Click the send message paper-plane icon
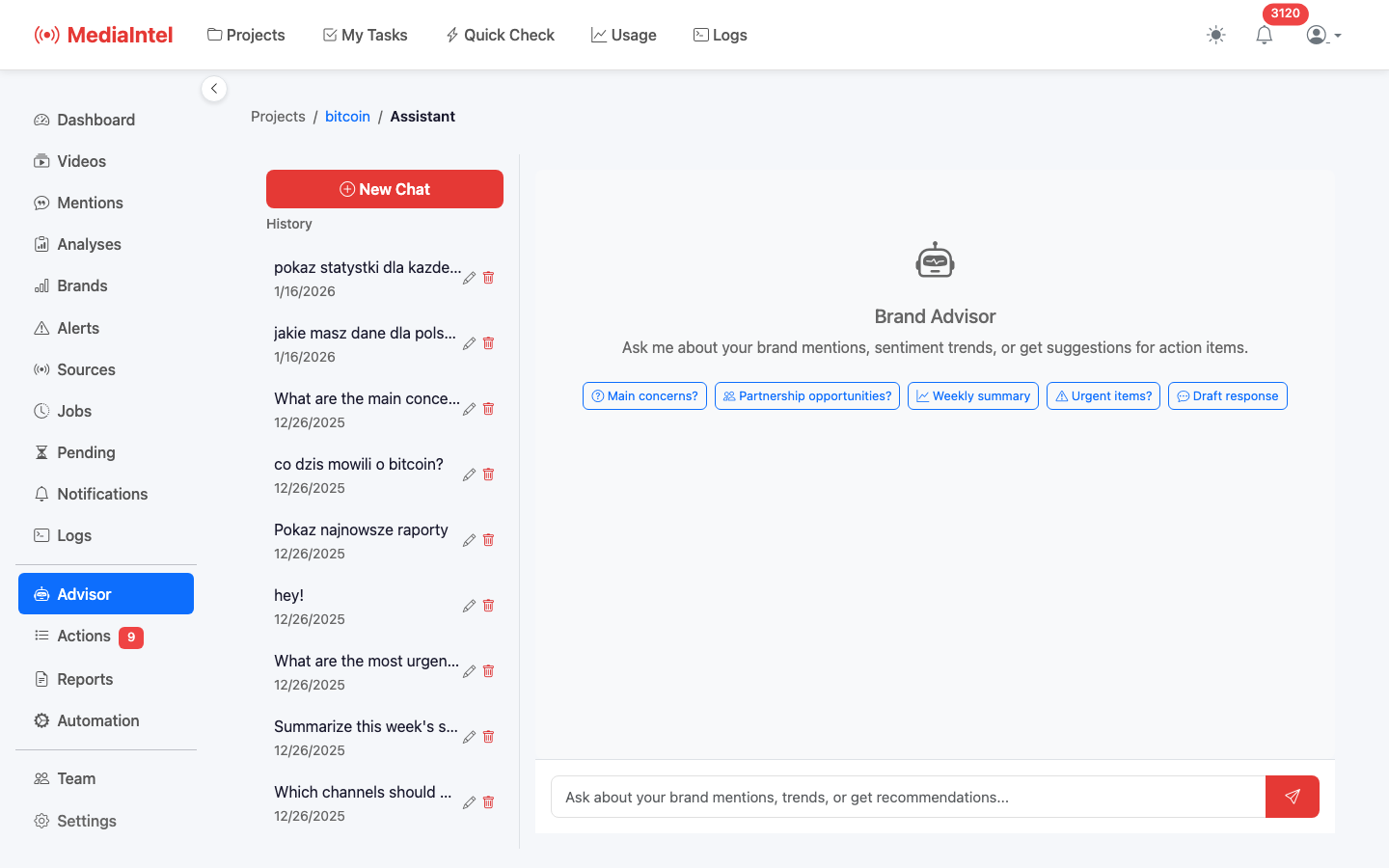Viewport: 1389px width, 868px height. coord(1292,797)
